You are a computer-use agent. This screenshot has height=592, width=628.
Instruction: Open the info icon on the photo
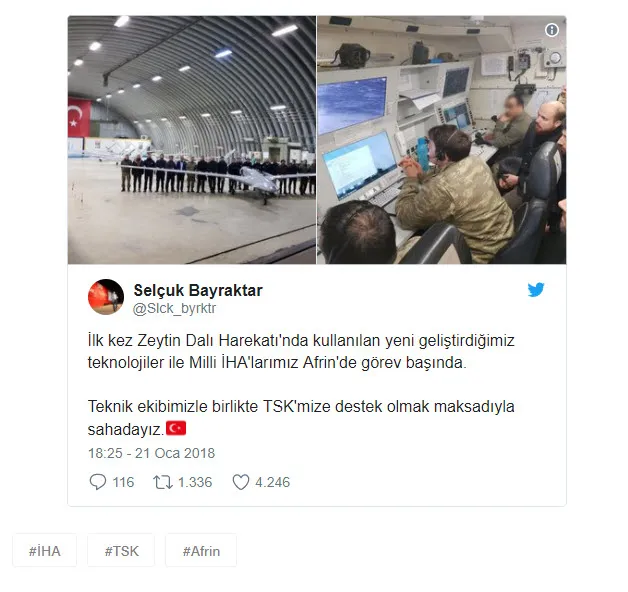(552, 30)
